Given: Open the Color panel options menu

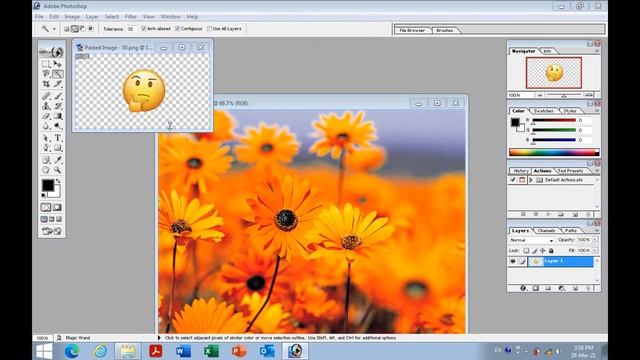Looking at the screenshot, I should 597,111.
